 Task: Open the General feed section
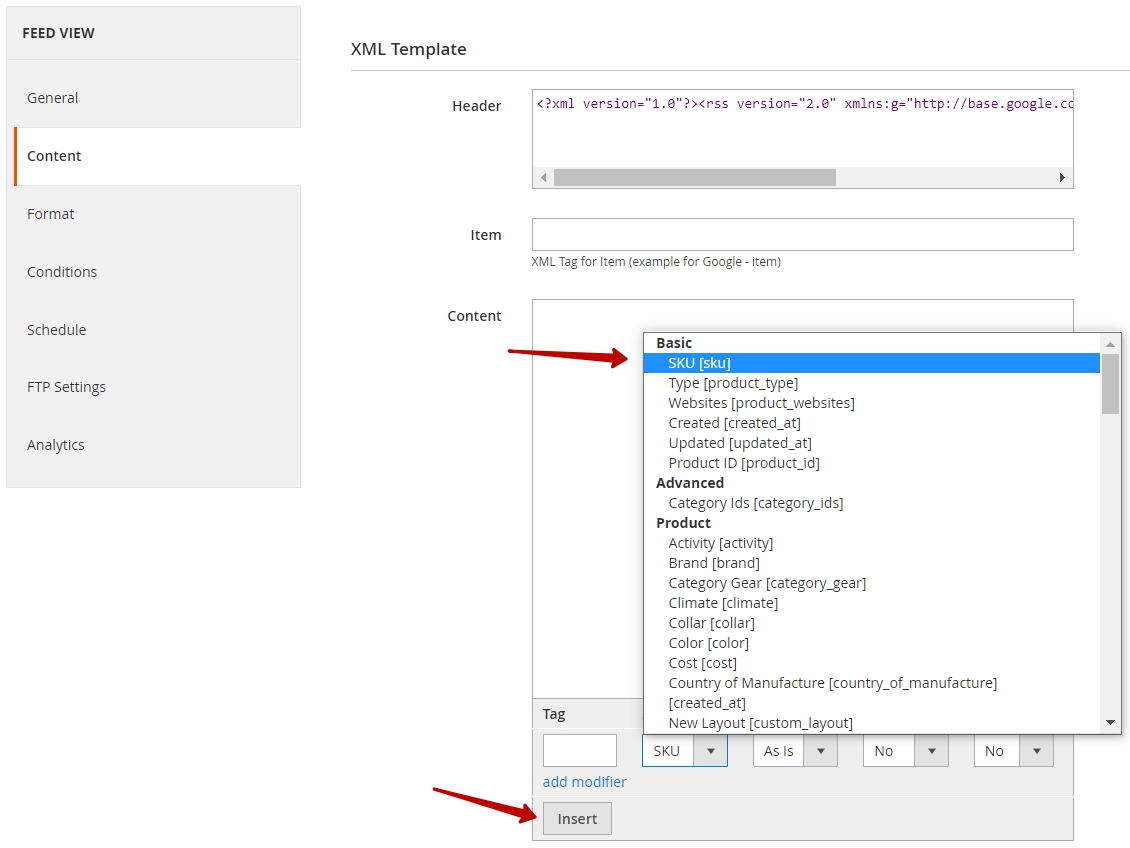click(154, 97)
